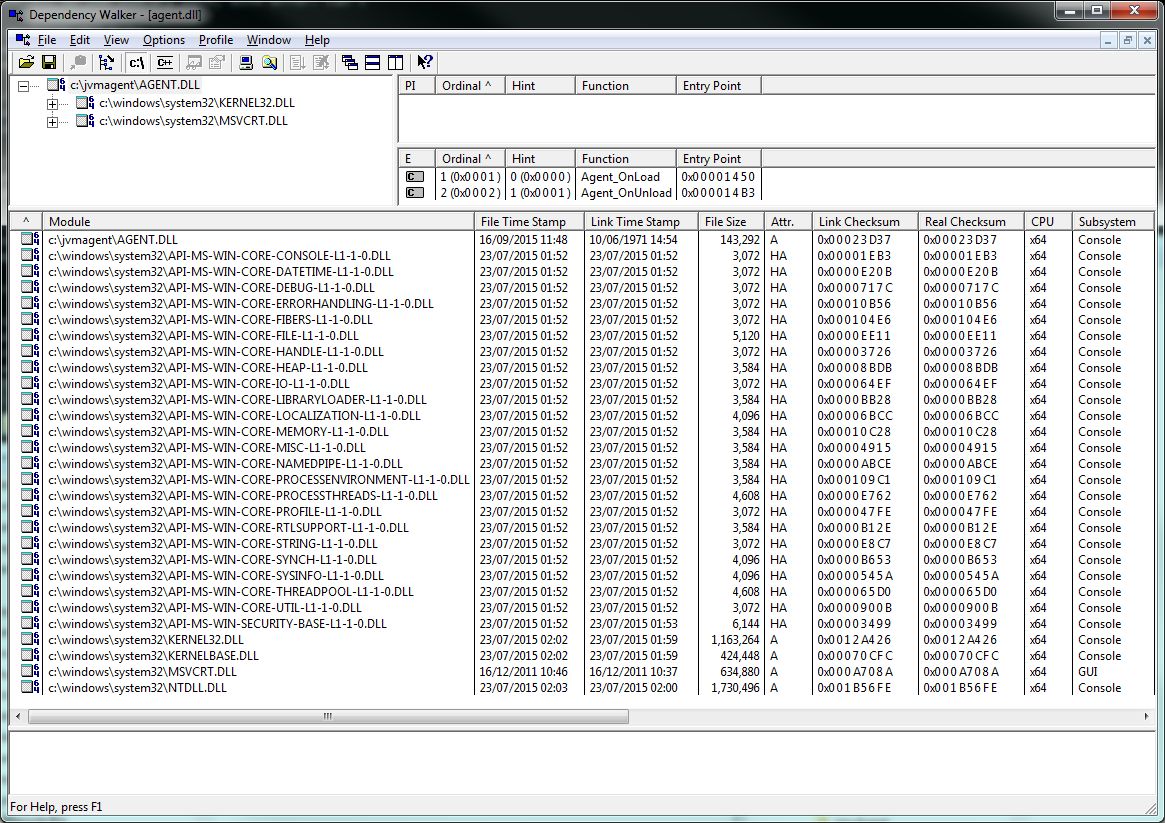Toggle Undecorate C++ Functions toolbar button
1165x823 pixels.
coord(165,62)
